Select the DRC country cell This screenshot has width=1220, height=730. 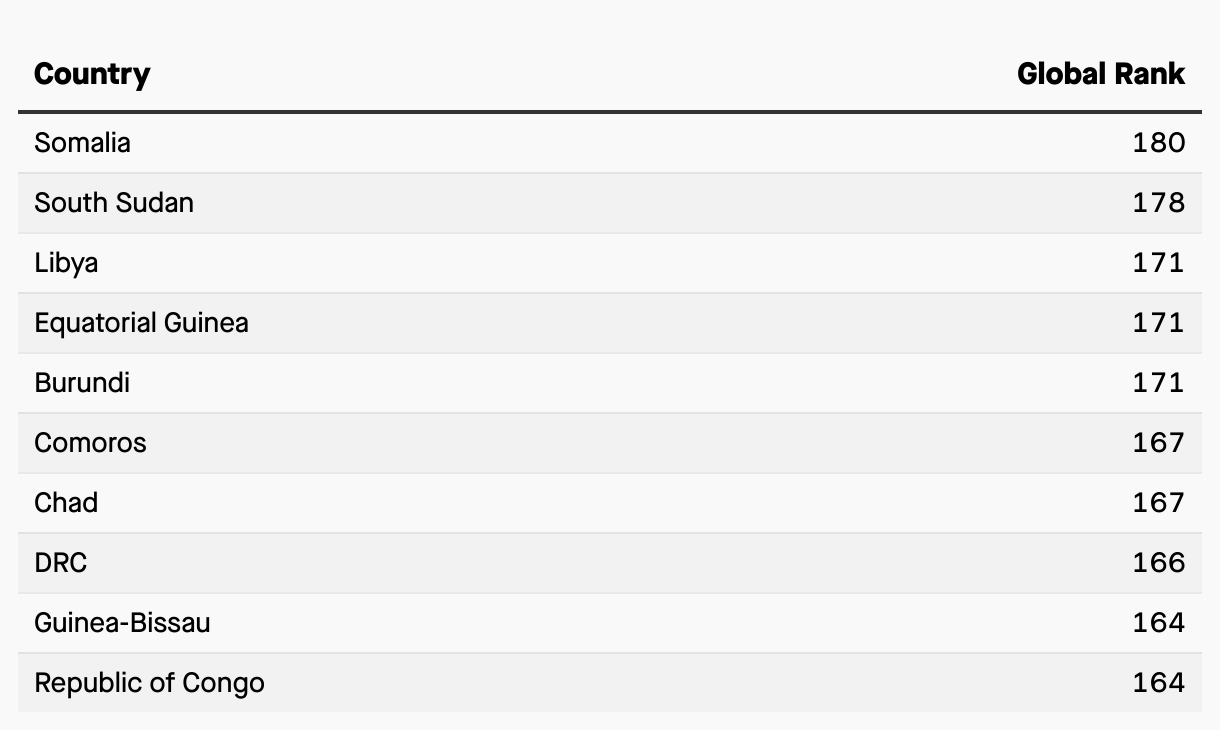[61, 563]
